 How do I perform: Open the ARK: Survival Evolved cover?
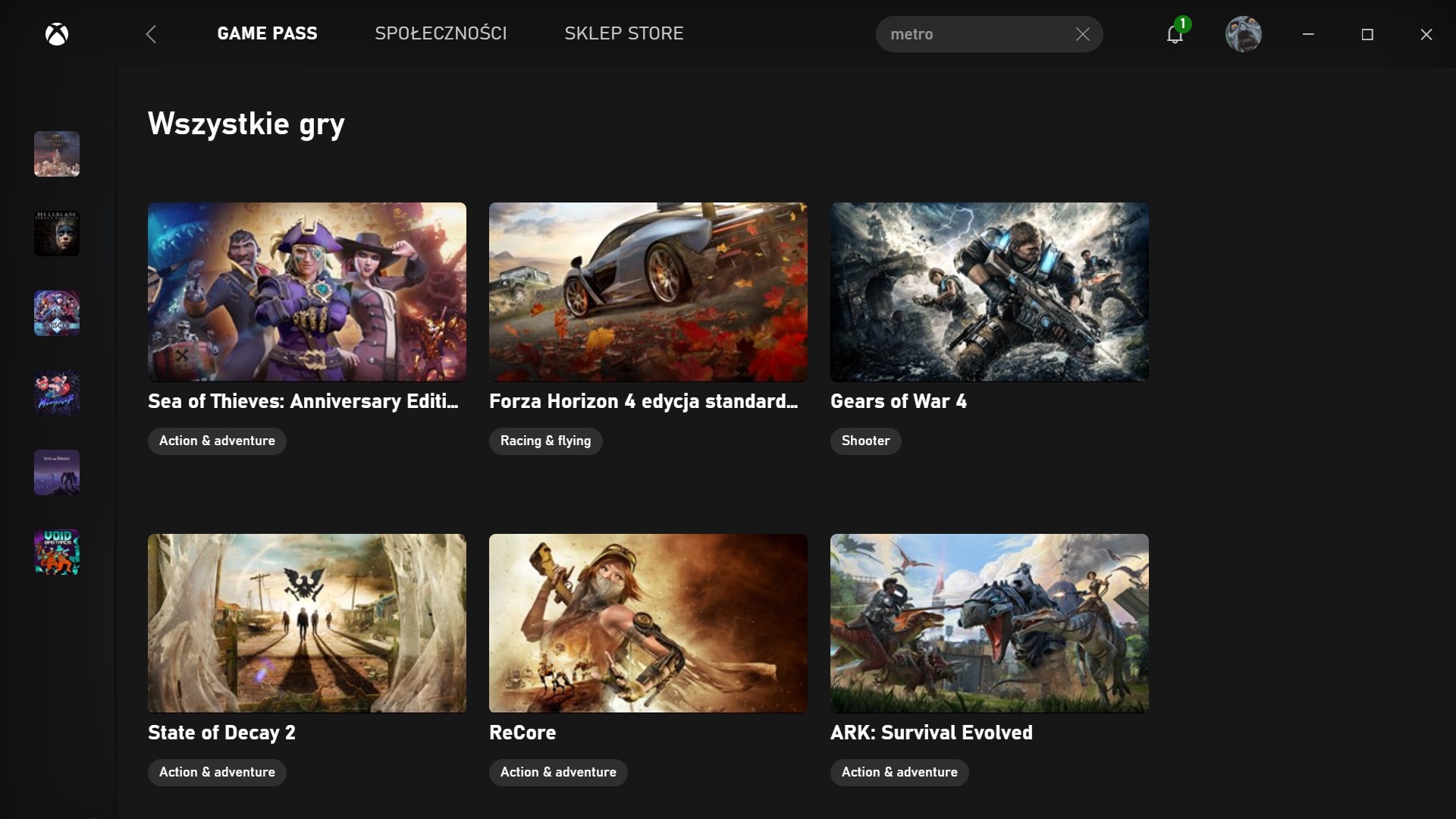point(990,623)
